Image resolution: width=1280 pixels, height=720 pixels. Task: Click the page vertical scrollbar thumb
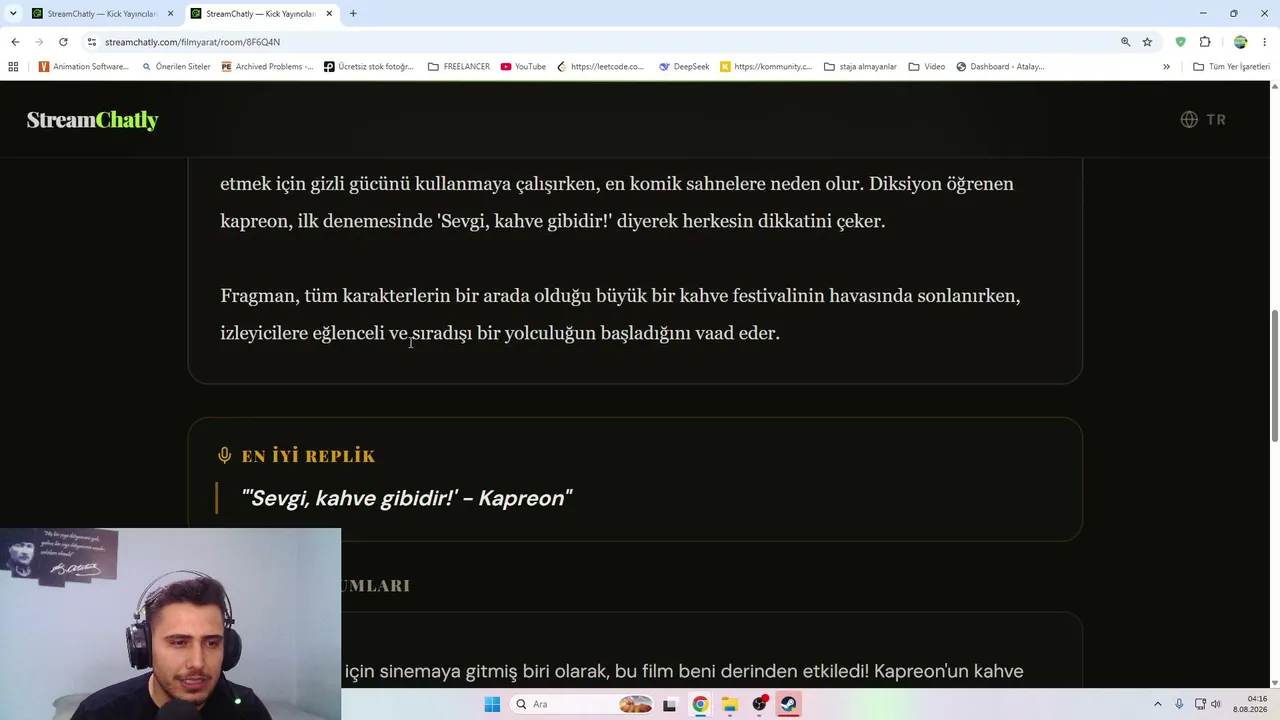tap(1274, 376)
